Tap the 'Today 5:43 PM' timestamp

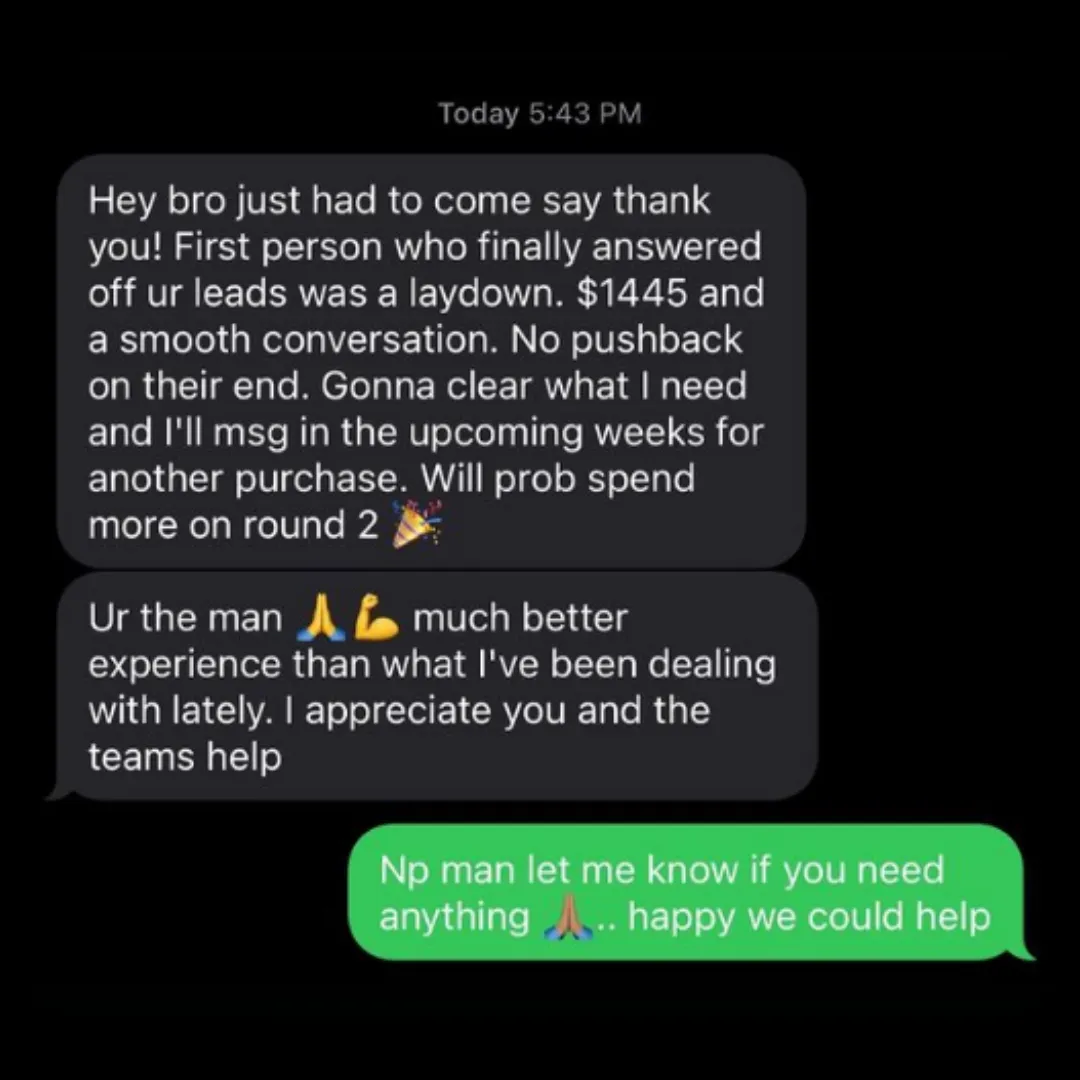(x=540, y=114)
